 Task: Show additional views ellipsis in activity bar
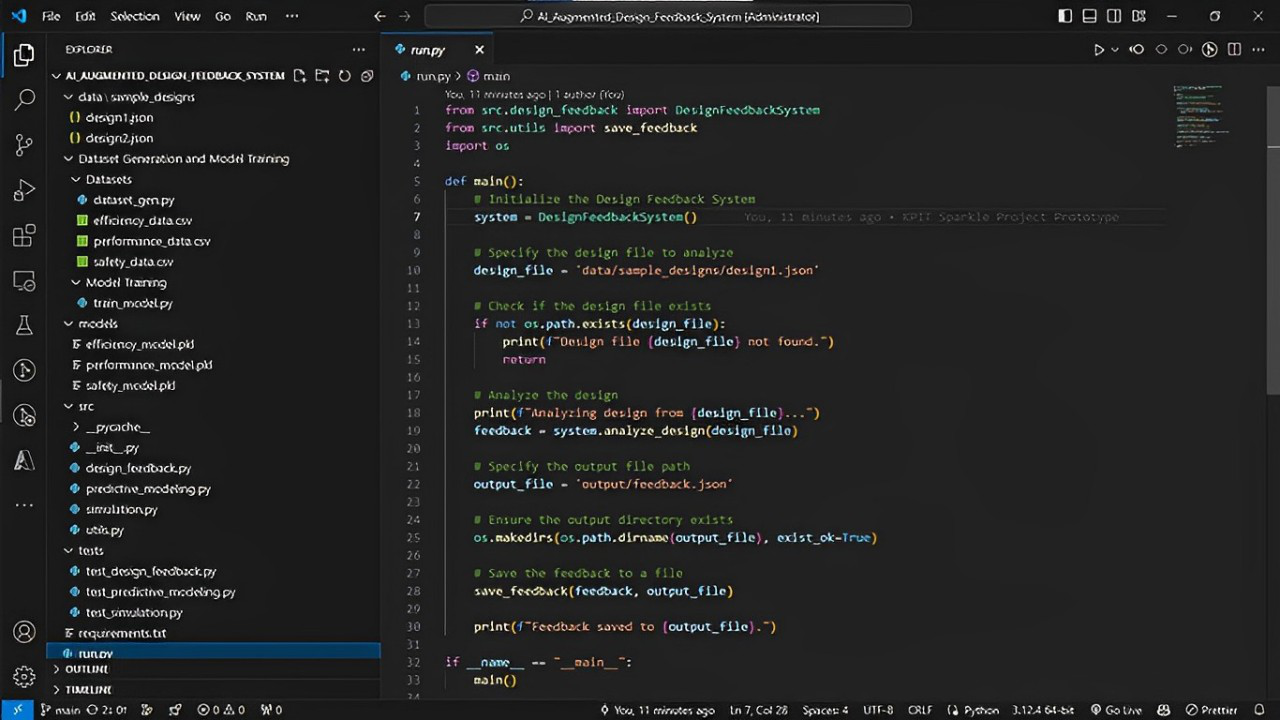(x=24, y=506)
